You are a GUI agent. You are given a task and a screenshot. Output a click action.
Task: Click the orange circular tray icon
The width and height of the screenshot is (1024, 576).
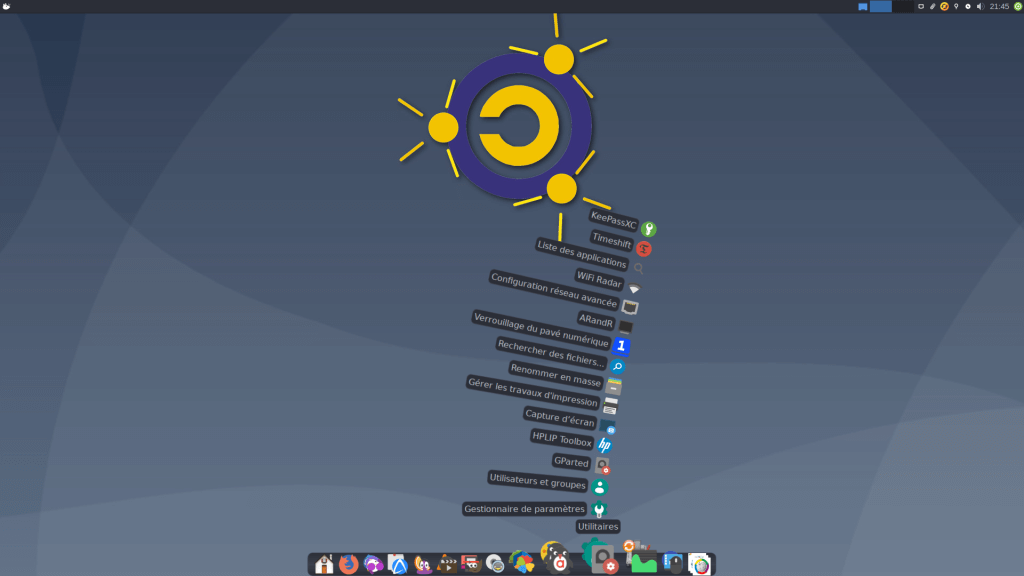click(x=944, y=7)
